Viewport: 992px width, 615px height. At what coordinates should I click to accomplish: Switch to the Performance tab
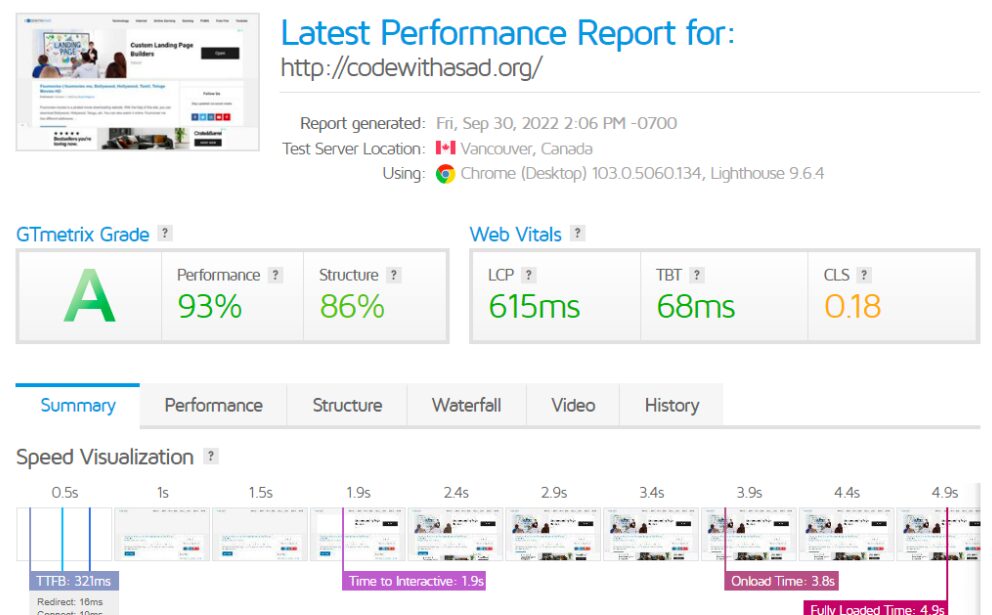click(213, 405)
